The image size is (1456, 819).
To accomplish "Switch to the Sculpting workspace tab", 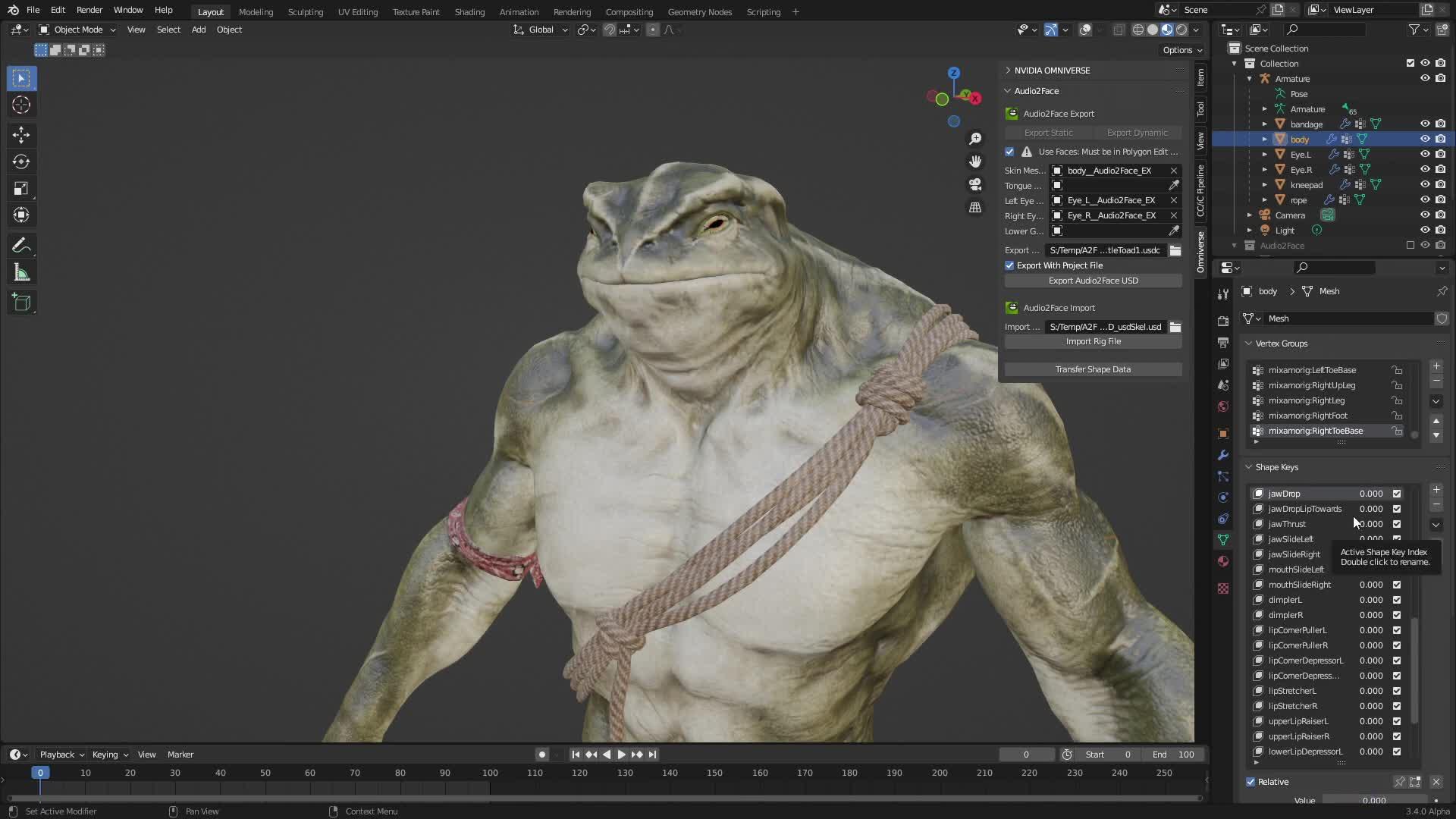I will pos(305,12).
